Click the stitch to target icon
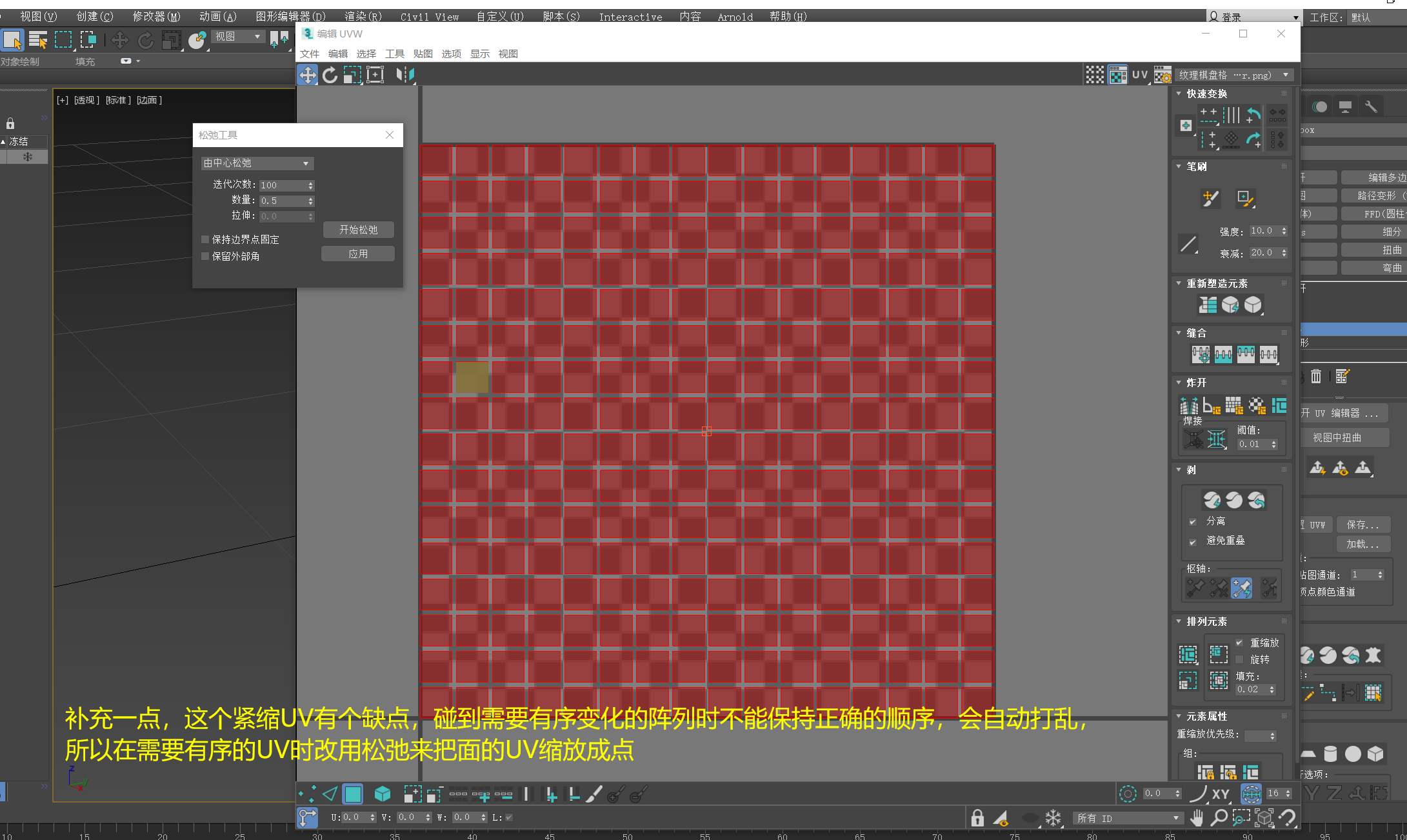The image size is (1407, 840). pyautogui.click(x=1201, y=354)
